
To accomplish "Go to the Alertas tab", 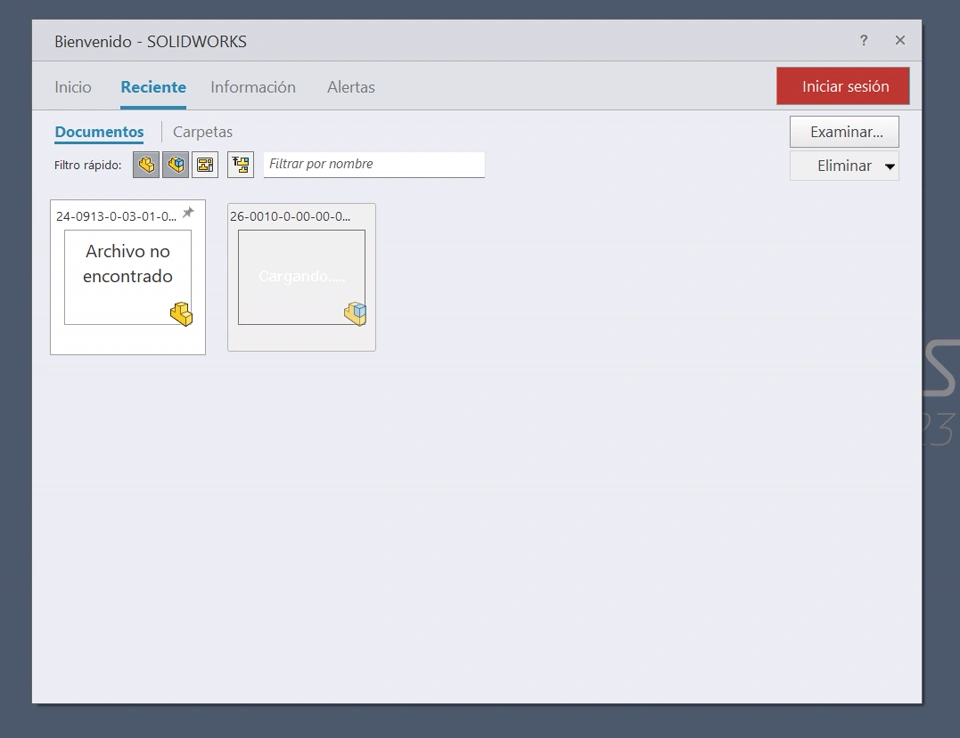I will click(351, 87).
